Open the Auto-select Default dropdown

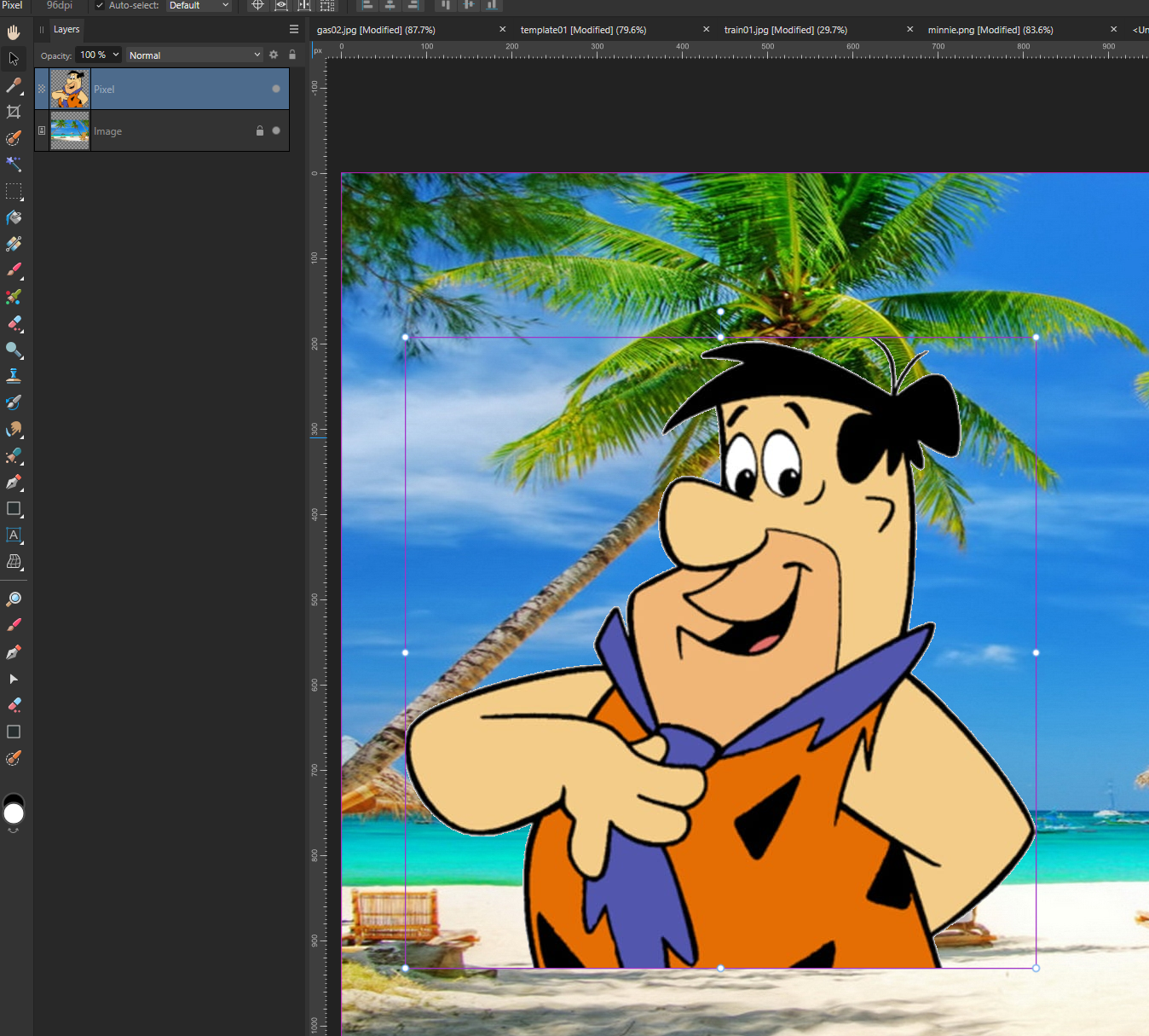point(199,5)
